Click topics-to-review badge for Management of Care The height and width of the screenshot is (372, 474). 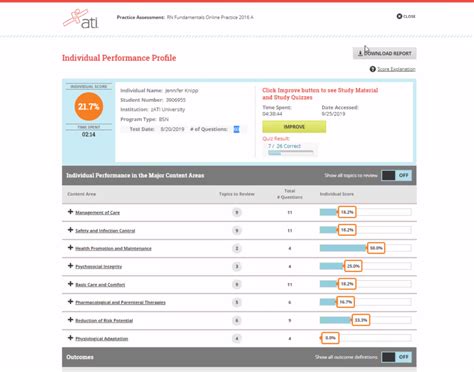pyautogui.click(x=237, y=212)
